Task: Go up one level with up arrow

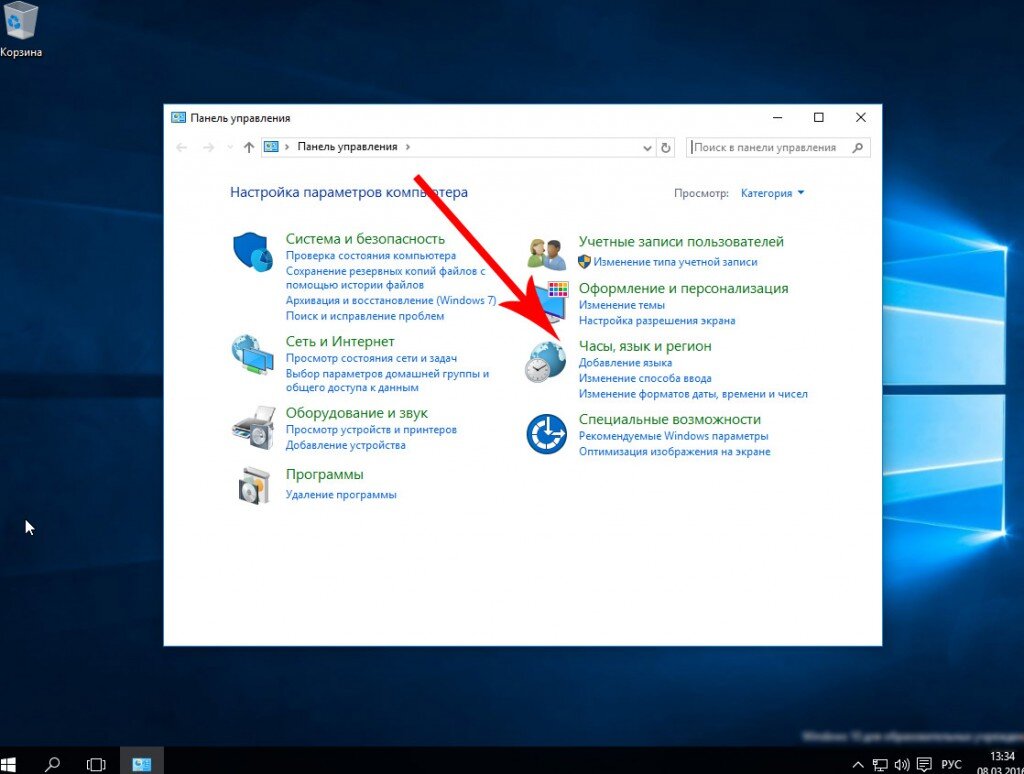Action: [249, 148]
